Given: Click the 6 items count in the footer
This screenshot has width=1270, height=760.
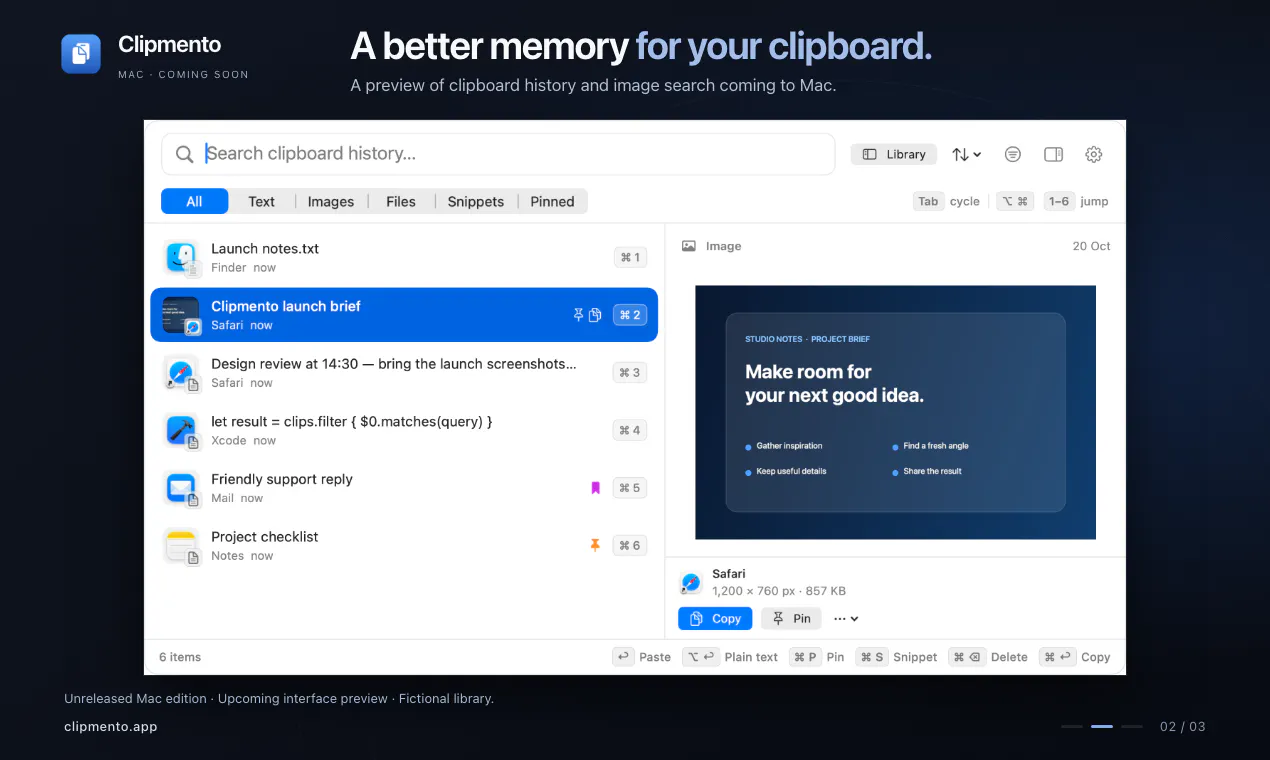Looking at the screenshot, I should pos(180,657).
